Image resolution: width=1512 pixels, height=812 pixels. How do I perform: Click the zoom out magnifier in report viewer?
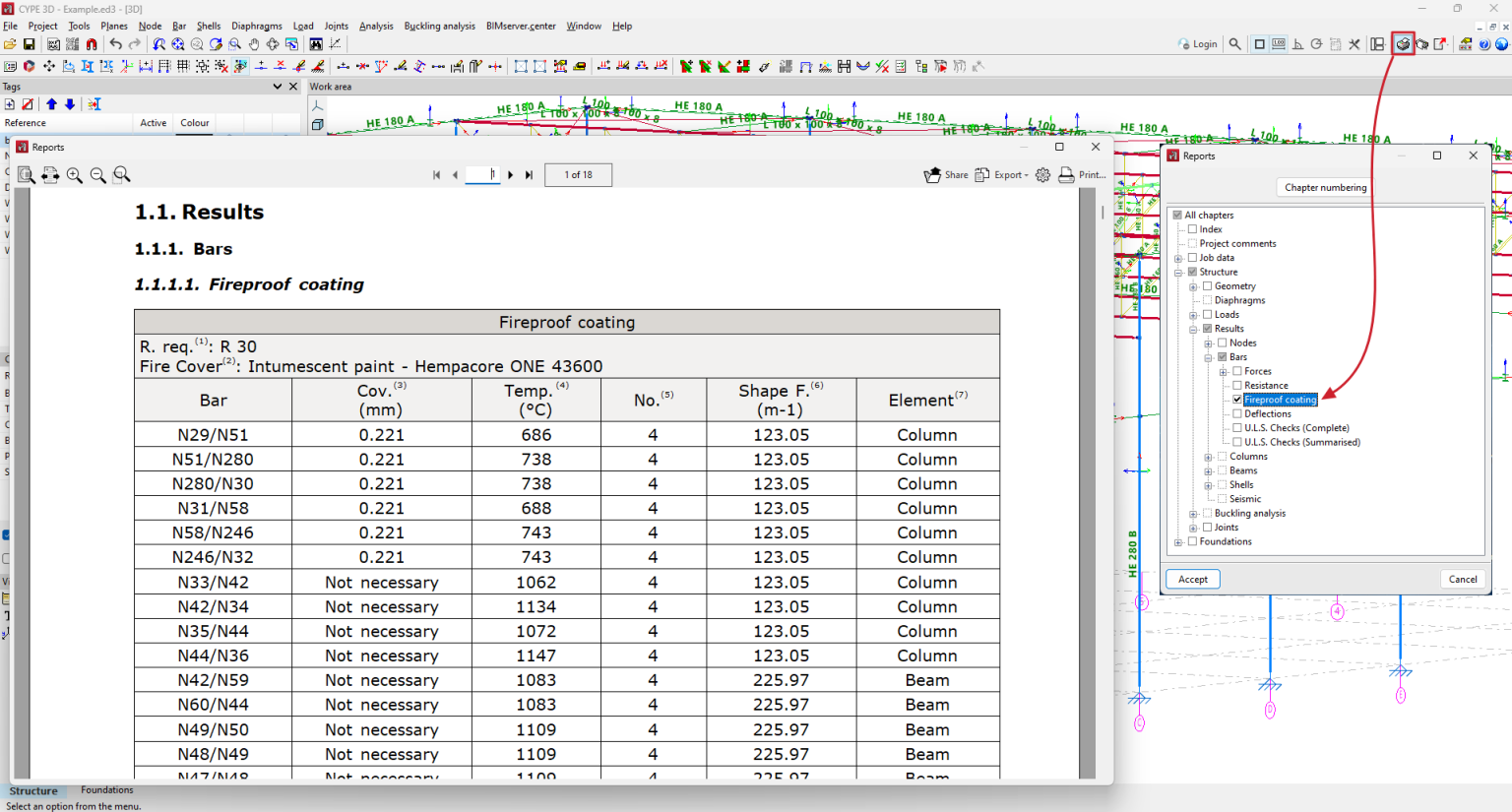[98, 175]
